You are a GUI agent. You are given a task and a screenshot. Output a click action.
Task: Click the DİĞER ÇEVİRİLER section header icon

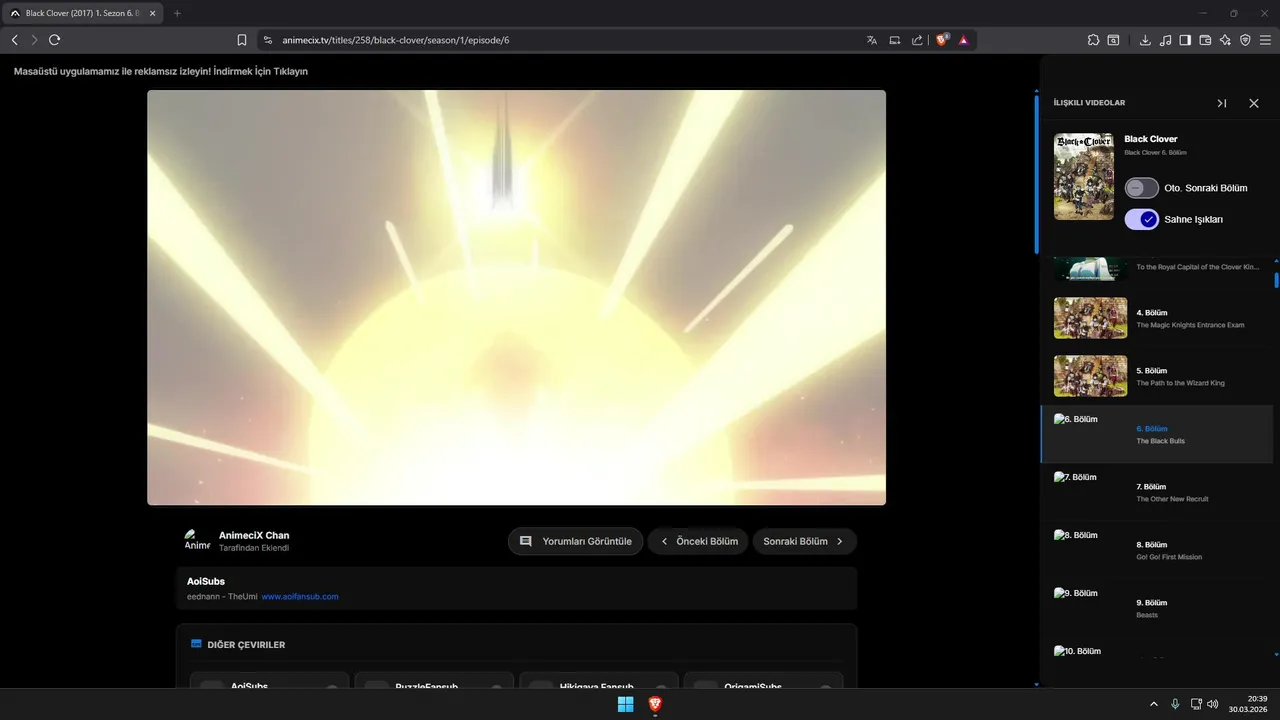coord(196,644)
